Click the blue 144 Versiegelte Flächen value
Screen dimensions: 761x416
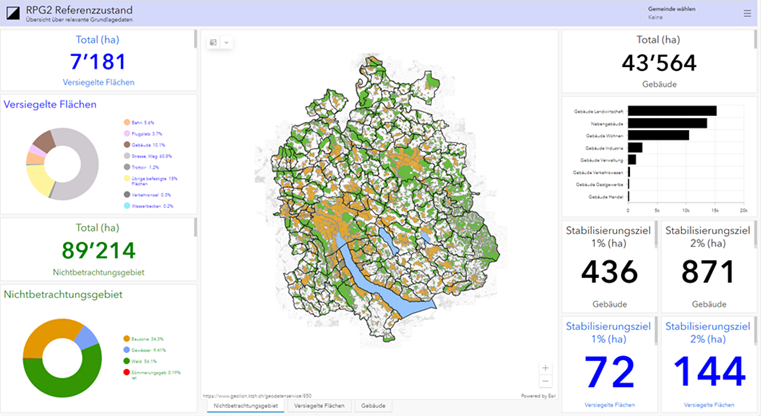709,371
